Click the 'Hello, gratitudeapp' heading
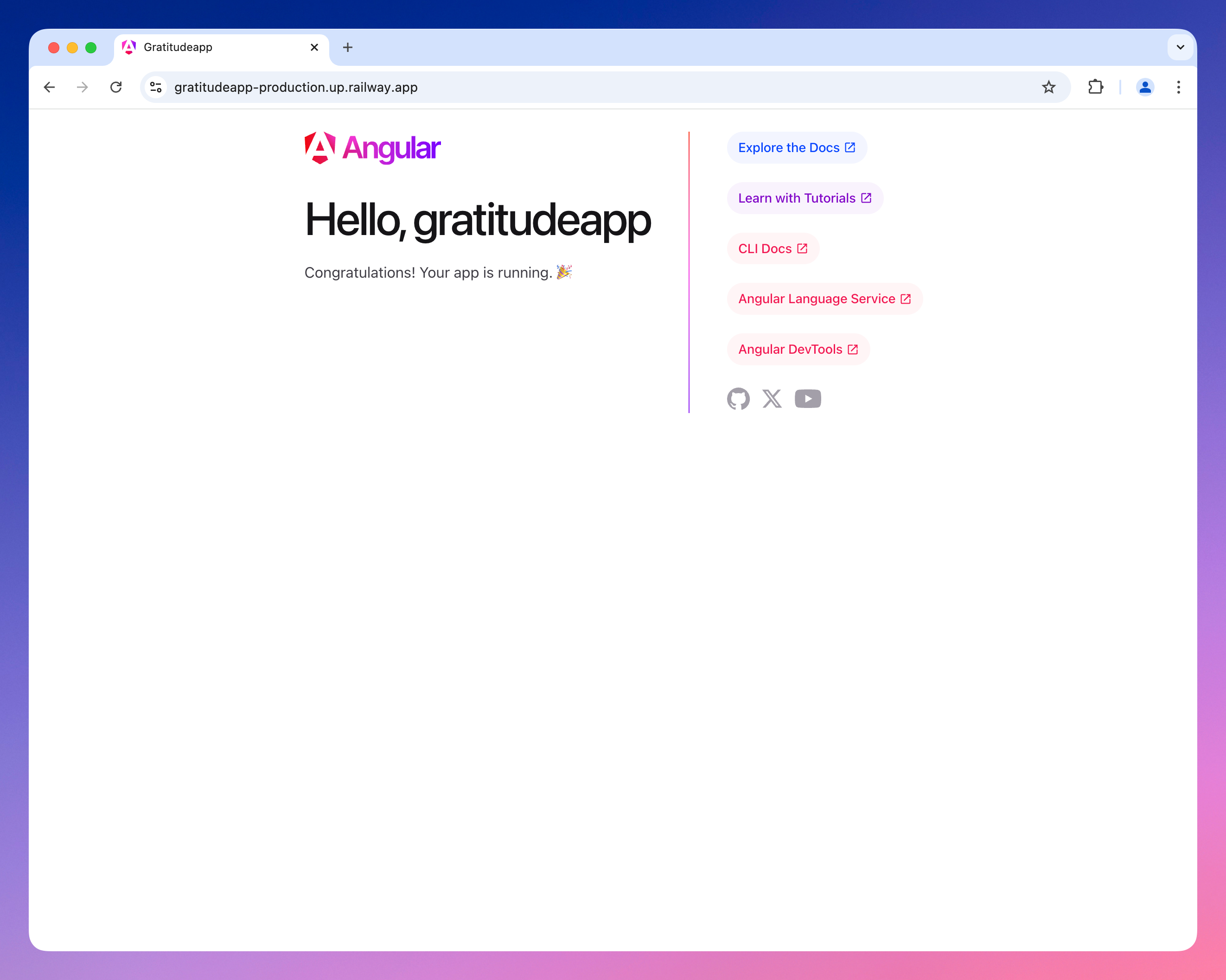 [x=478, y=221]
